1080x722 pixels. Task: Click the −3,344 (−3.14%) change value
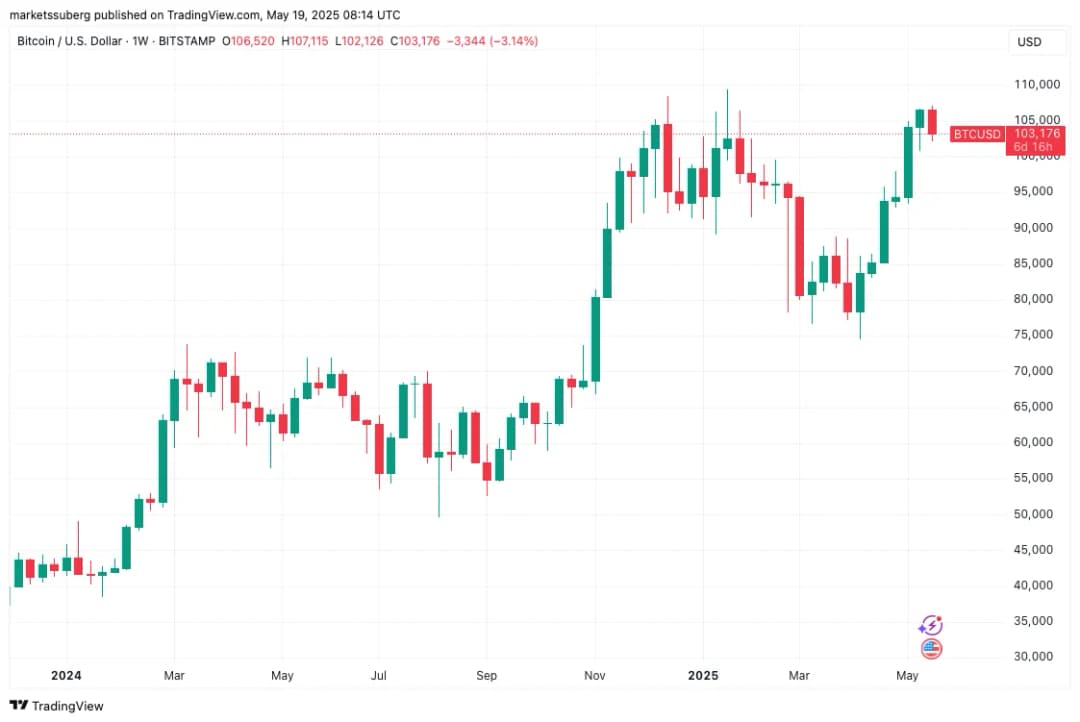tap(492, 41)
